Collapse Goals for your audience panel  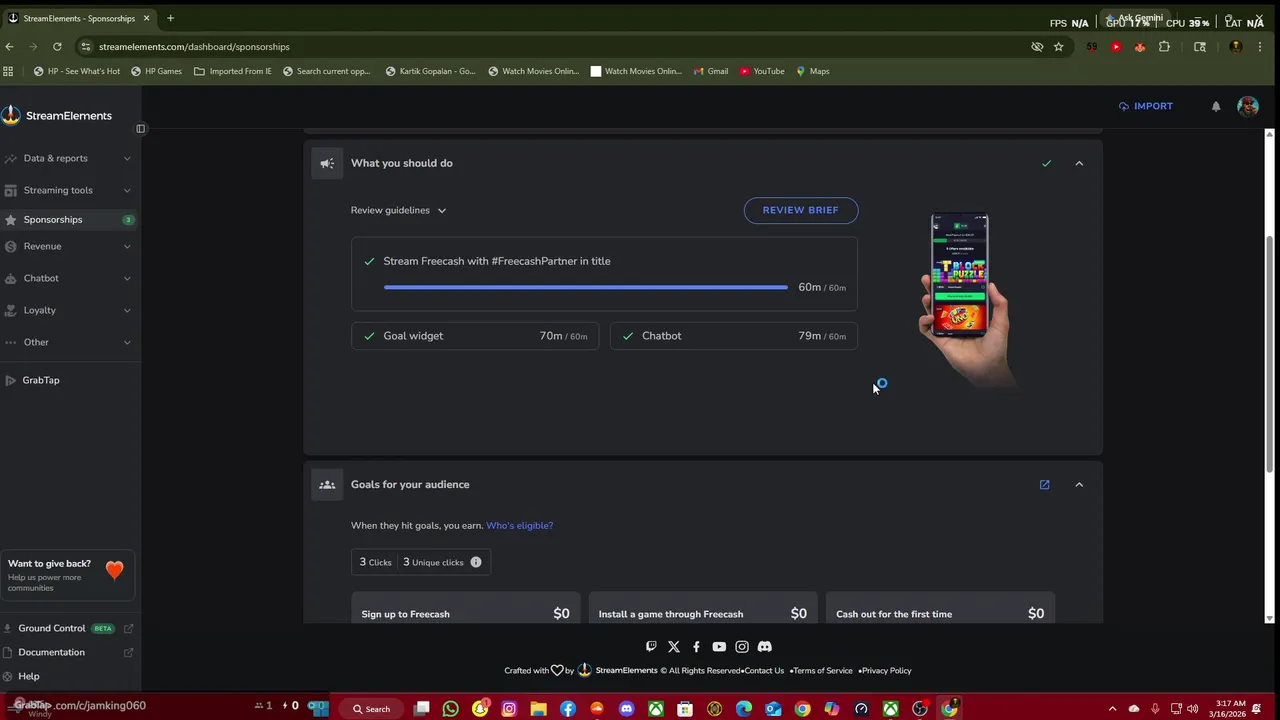click(1079, 484)
